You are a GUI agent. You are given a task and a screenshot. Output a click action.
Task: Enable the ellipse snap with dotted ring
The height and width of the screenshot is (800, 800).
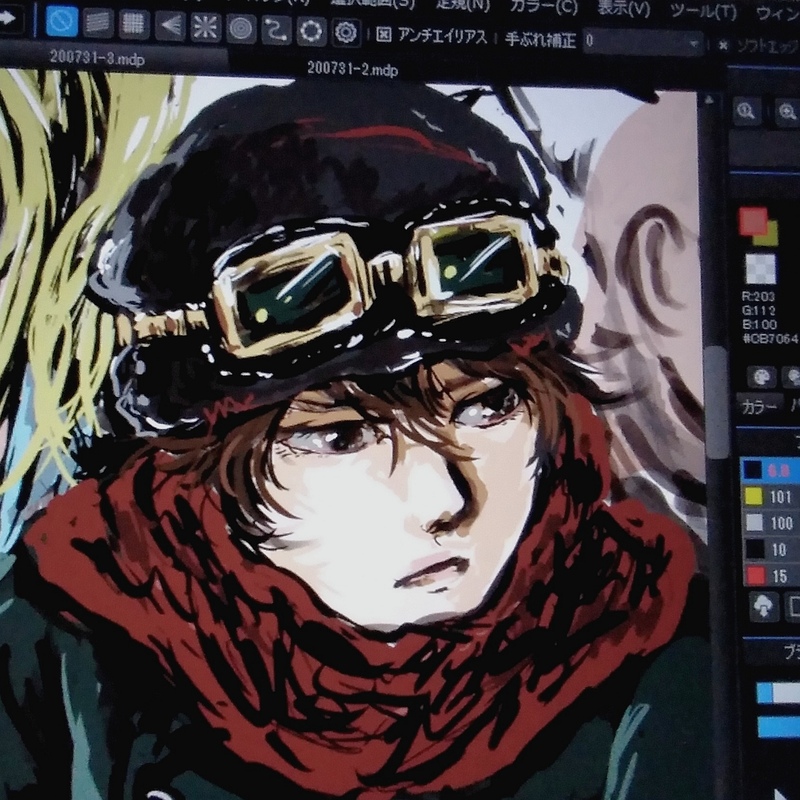point(311,32)
